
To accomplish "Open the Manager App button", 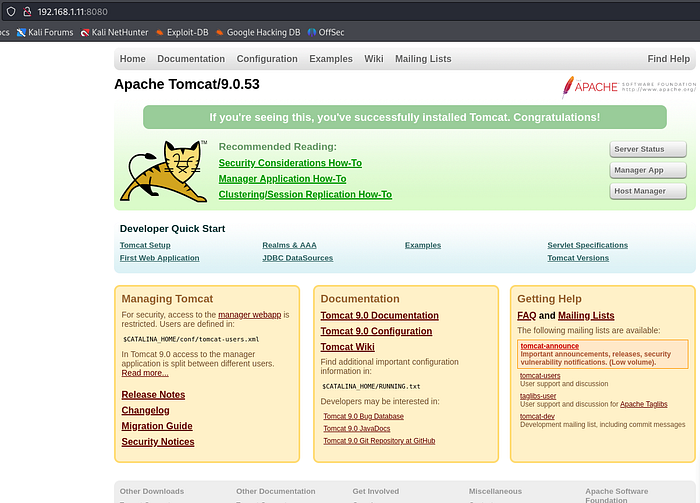I will (647, 170).
